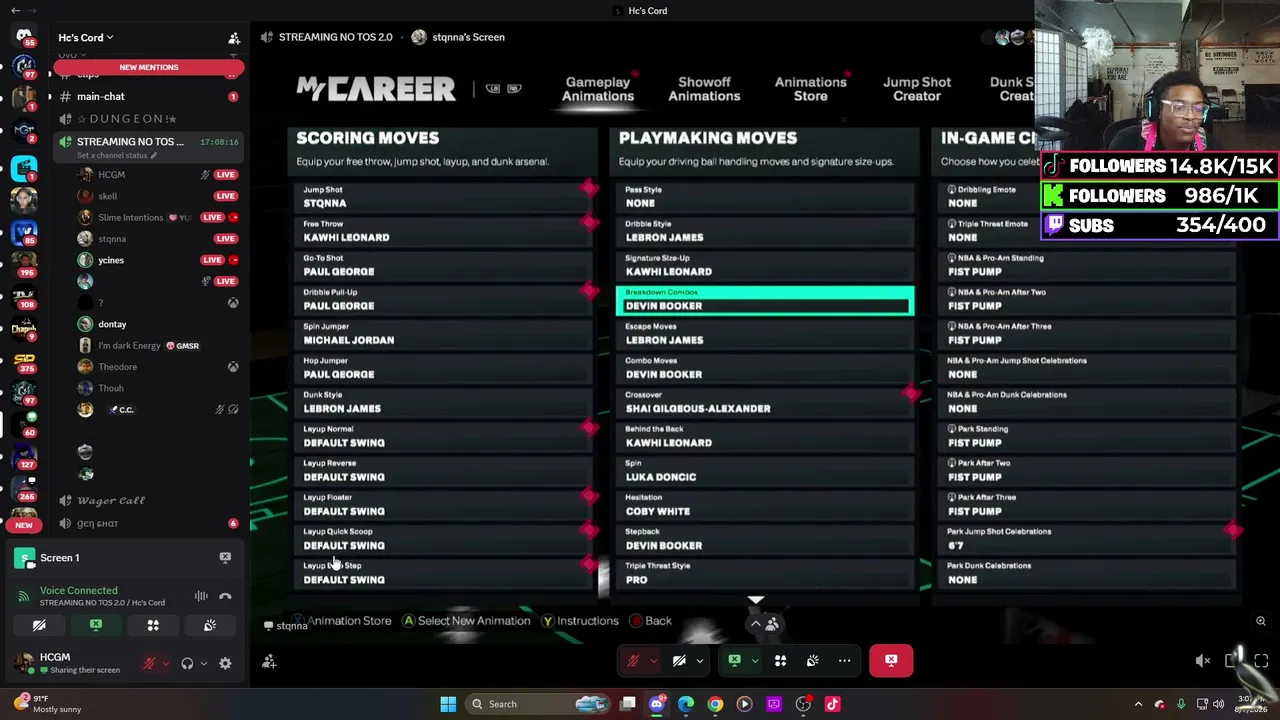Open Microsoft Edge from taskbar
1280x720 pixels.
686,704
